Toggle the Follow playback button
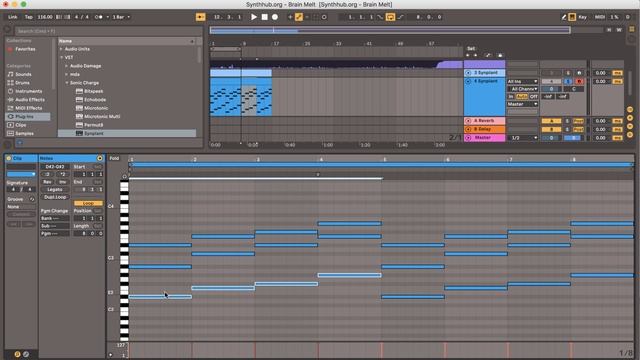Image resolution: width=640 pixels, height=360 pixels. (x=200, y=17)
